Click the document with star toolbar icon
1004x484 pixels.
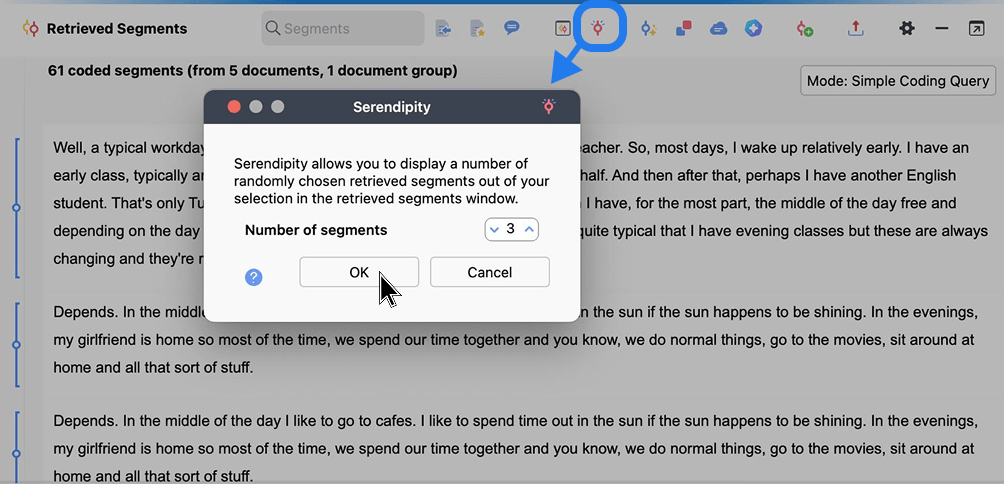[x=477, y=28]
